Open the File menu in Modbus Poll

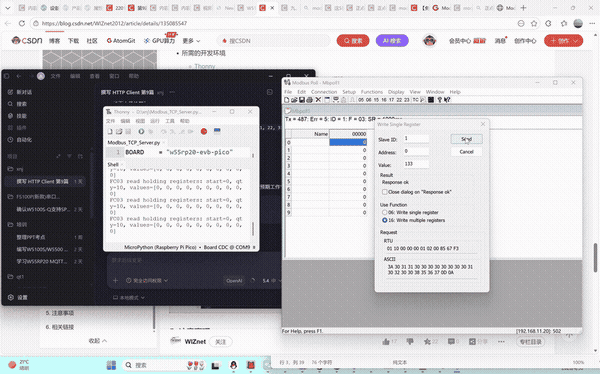pyautogui.click(x=288, y=92)
